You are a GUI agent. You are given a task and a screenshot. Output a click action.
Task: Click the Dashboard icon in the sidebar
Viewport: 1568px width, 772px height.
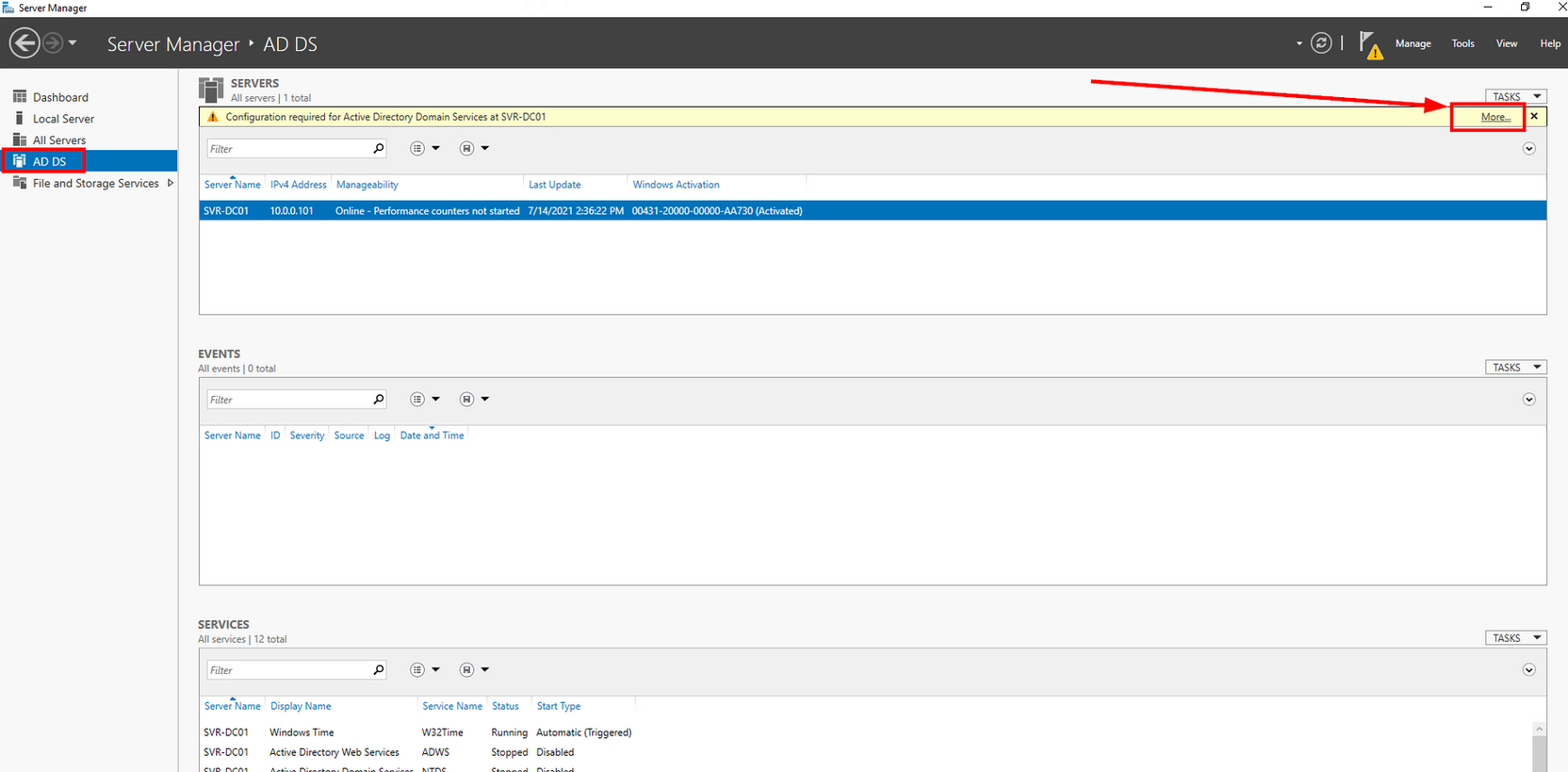pos(20,96)
